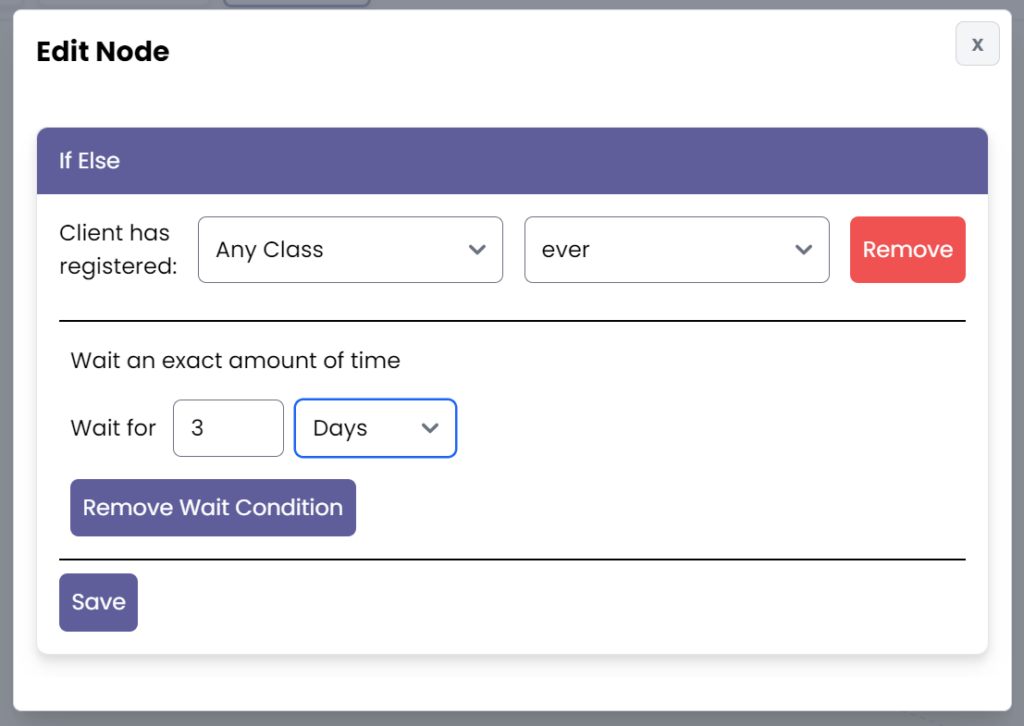
Task: Click the If Else header bar
Action: pyautogui.click(x=512, y=161)
